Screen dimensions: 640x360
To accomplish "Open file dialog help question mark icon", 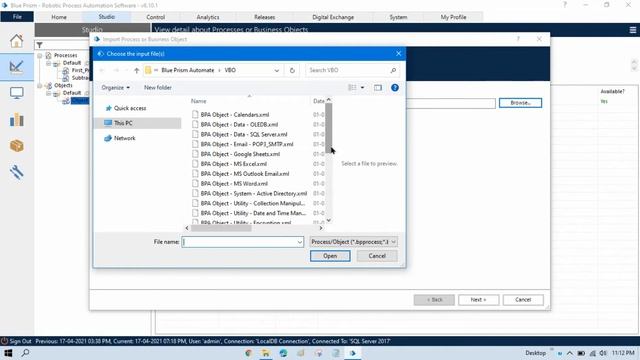I will [x=395, y=88].
